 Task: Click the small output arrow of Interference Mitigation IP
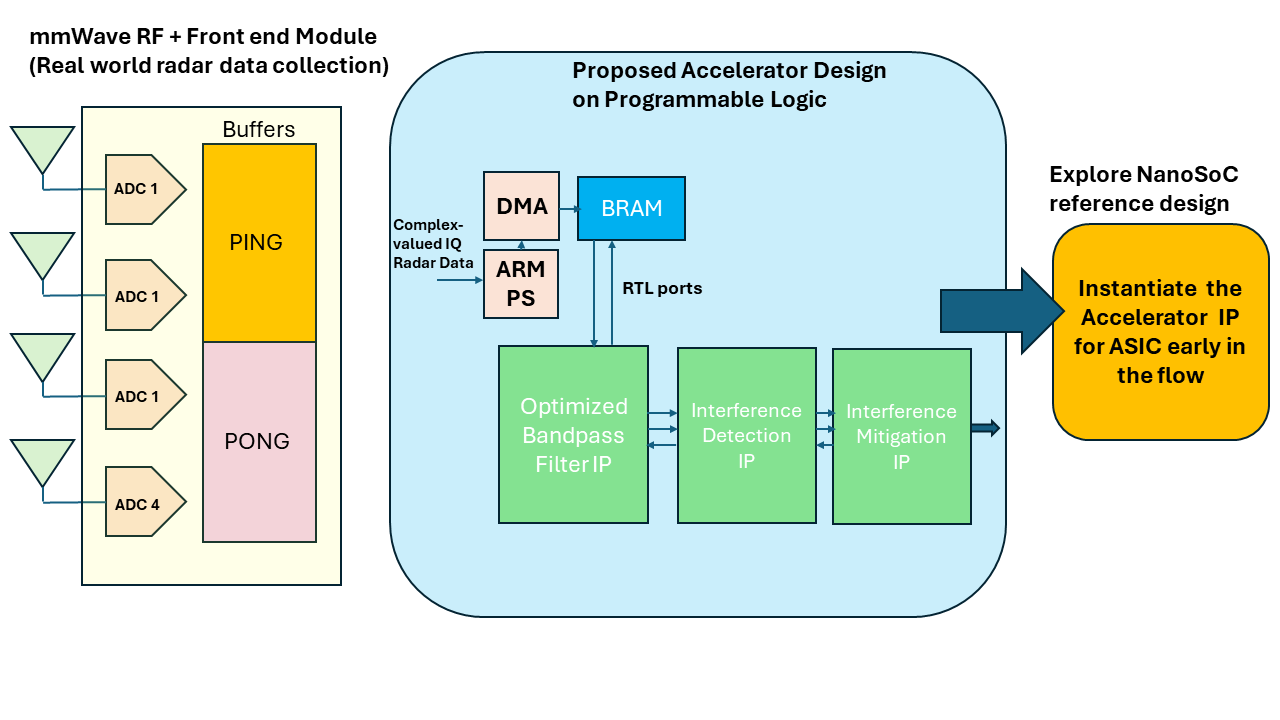[x=985, y=428]
